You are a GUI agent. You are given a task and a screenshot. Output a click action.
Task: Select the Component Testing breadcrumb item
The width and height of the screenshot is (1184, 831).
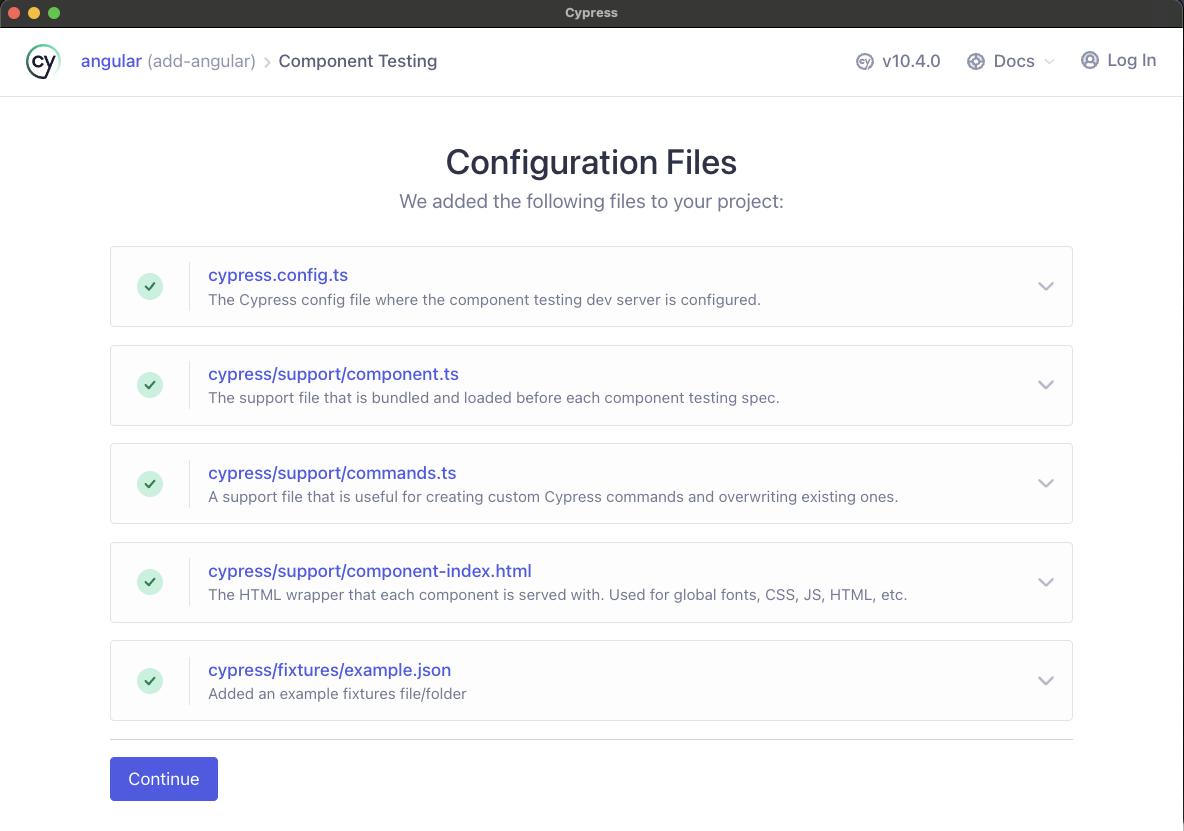pyautogui.click(x=357, y=61)
